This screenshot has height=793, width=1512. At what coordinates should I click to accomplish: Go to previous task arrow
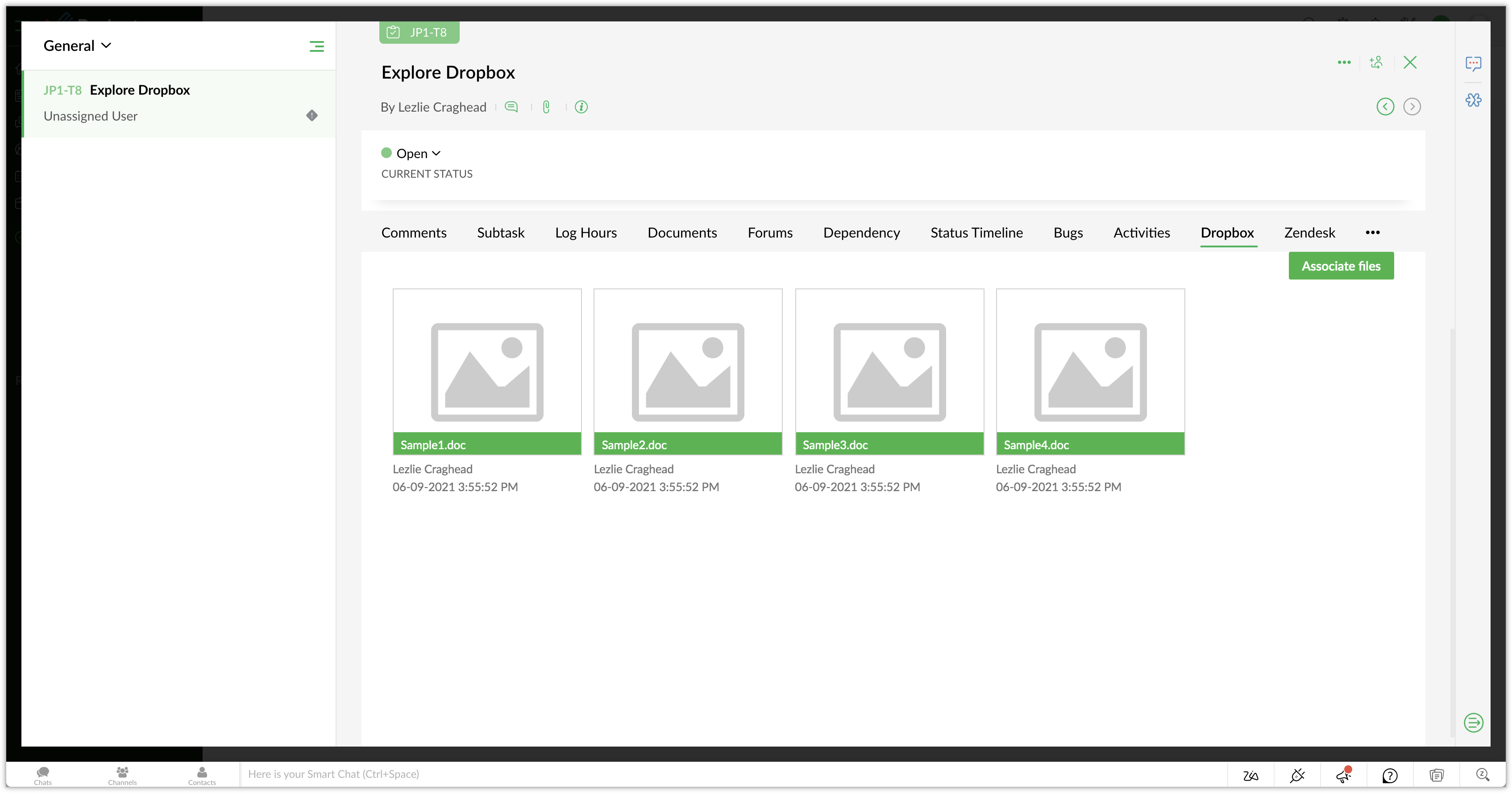[1385, 106]
